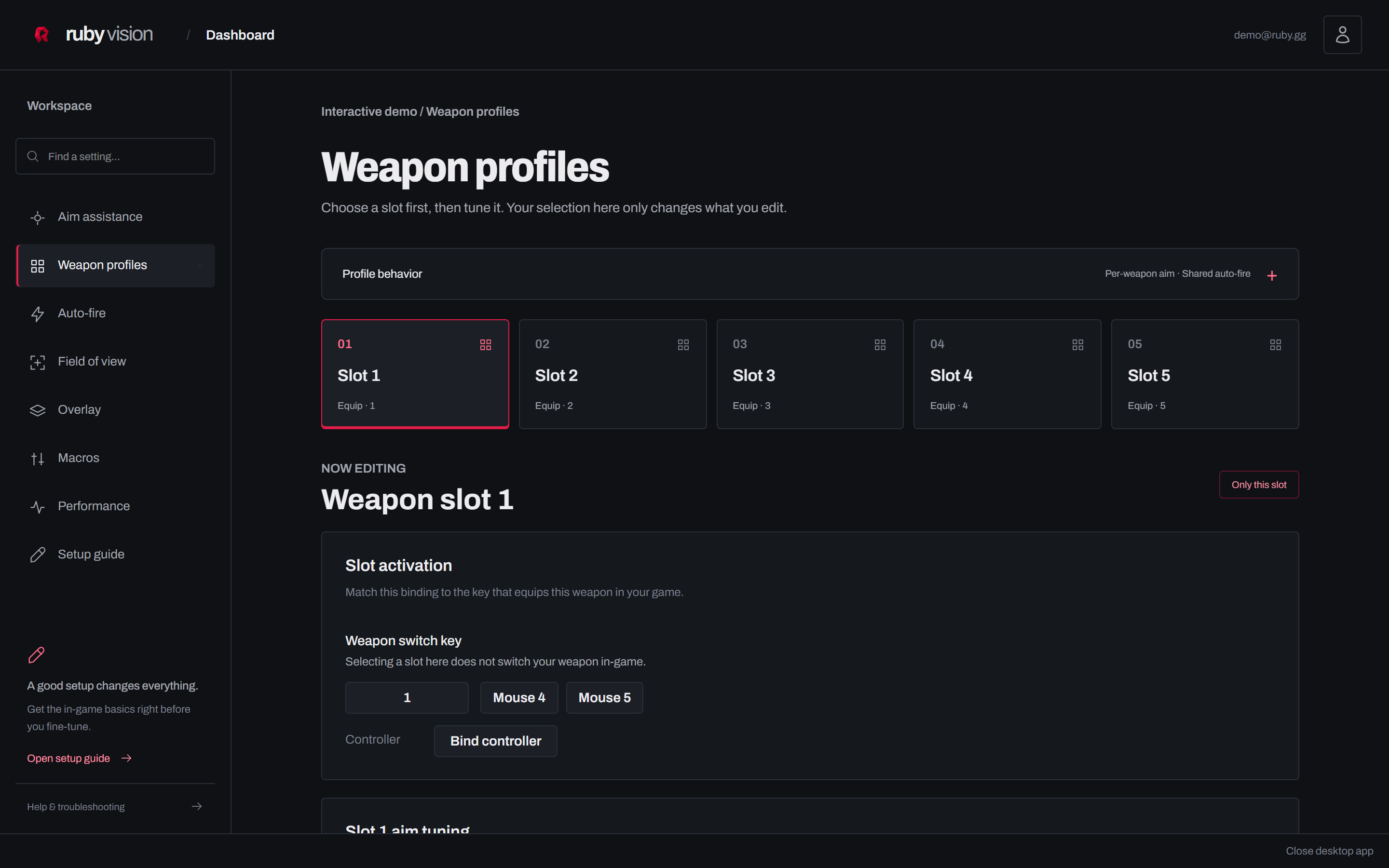This screenshot has height=868, width=1389.
Task: Open the Auto-fire menu item
Action: point(115,313)
